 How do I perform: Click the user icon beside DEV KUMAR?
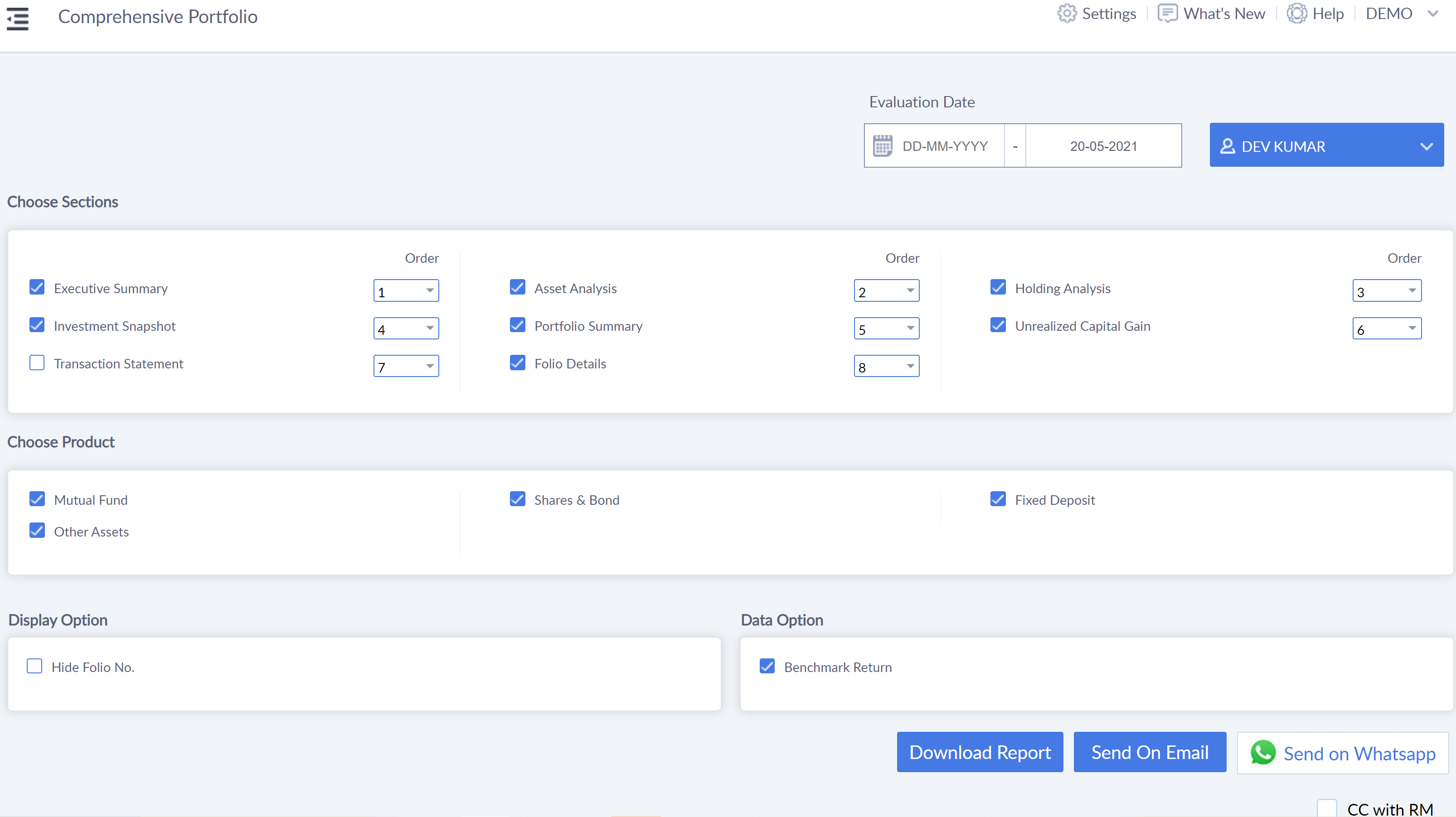(1227, 146)
